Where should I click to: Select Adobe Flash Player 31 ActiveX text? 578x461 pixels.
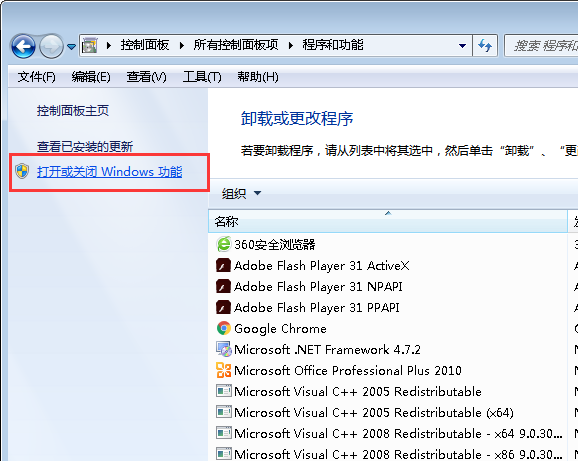point(321,266)
